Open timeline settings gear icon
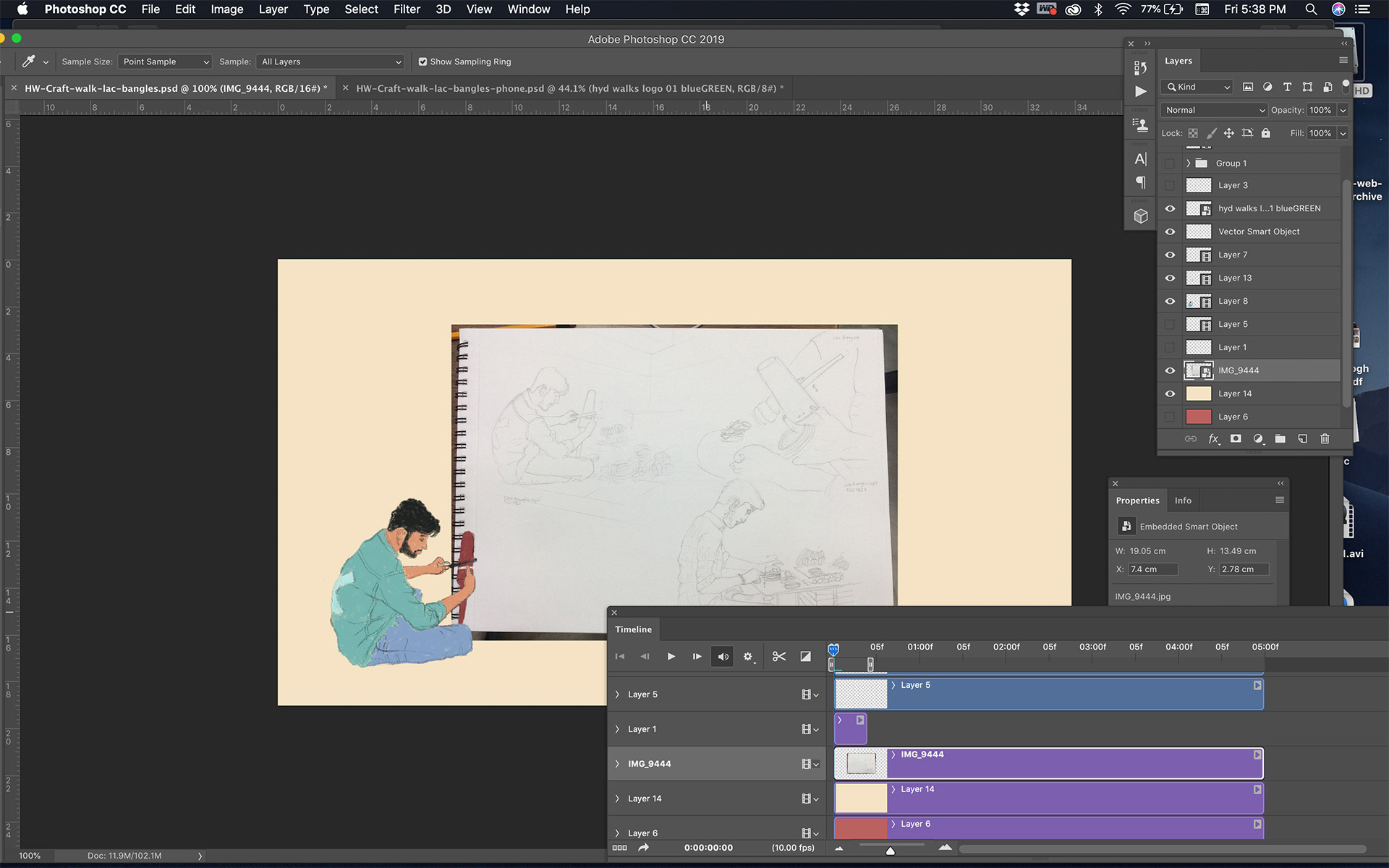Viewport: 1389px width, 868px height. pyautogui.click(x=748, y=656)
